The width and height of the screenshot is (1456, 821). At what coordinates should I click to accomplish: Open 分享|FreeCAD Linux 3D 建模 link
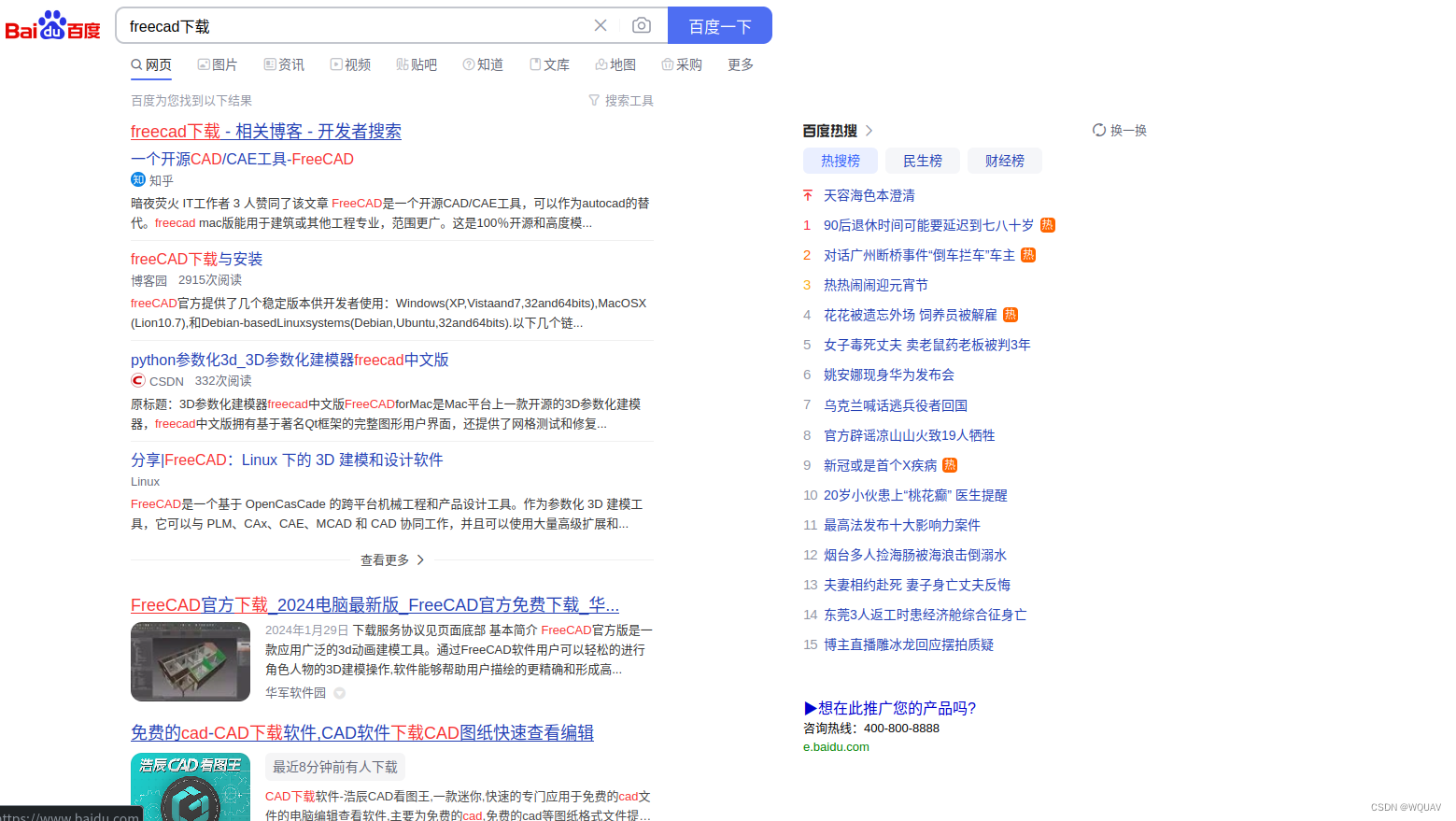tap(287, 460)
